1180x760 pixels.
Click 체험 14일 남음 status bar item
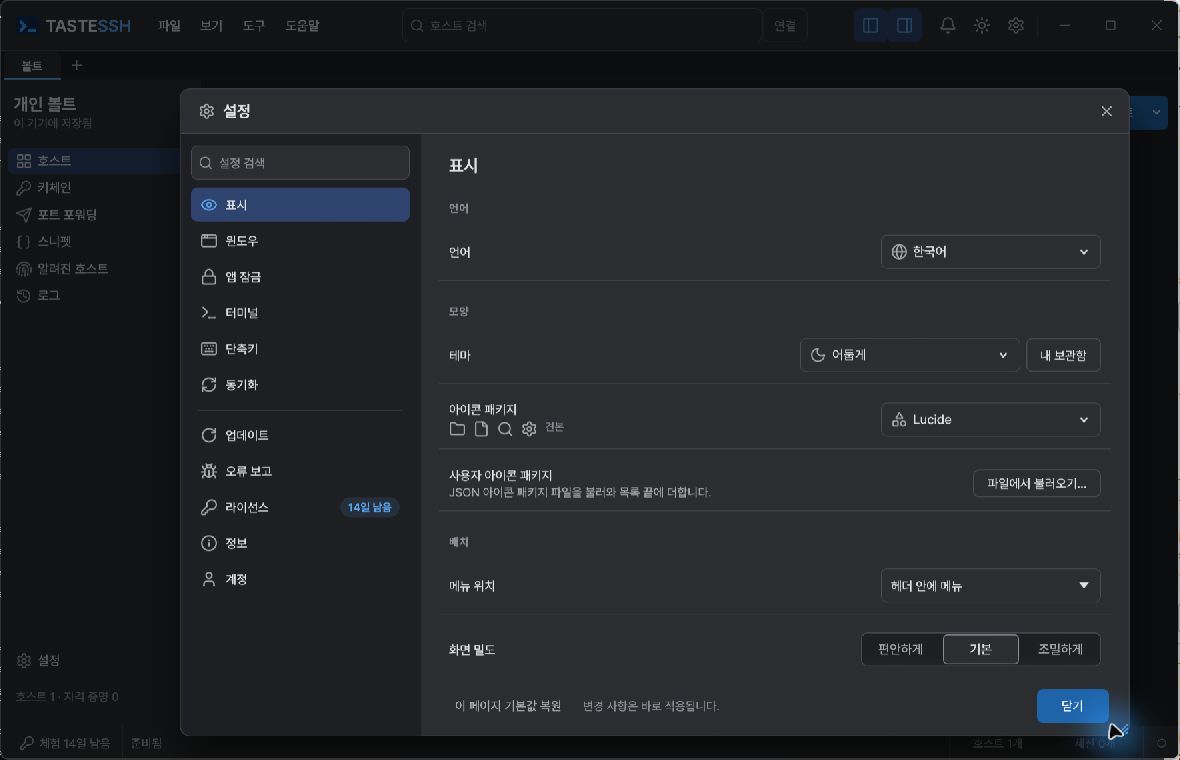(x=65, y=743)
